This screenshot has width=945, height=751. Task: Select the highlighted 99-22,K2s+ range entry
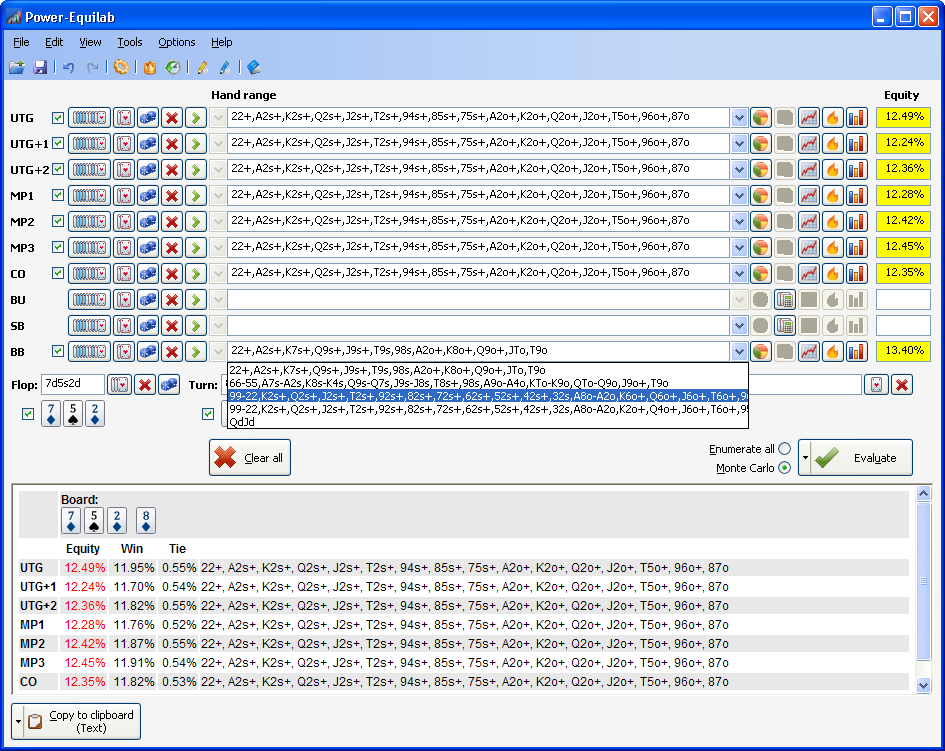click(x=488, y=396)
